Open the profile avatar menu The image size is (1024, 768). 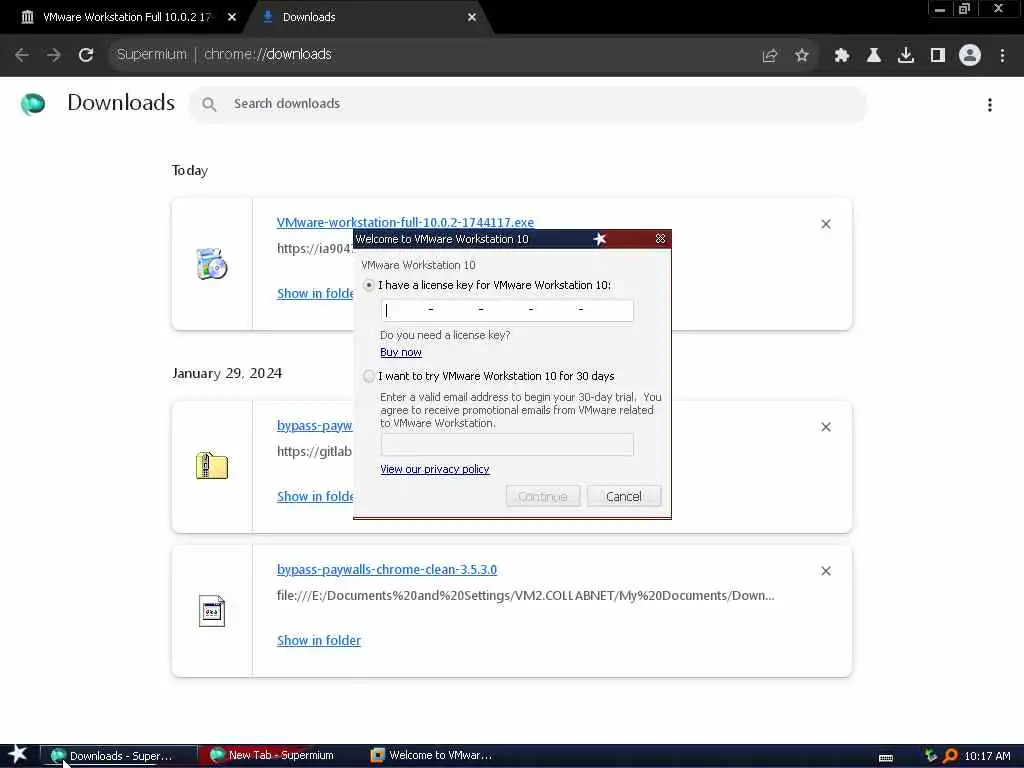coord(970,55)
